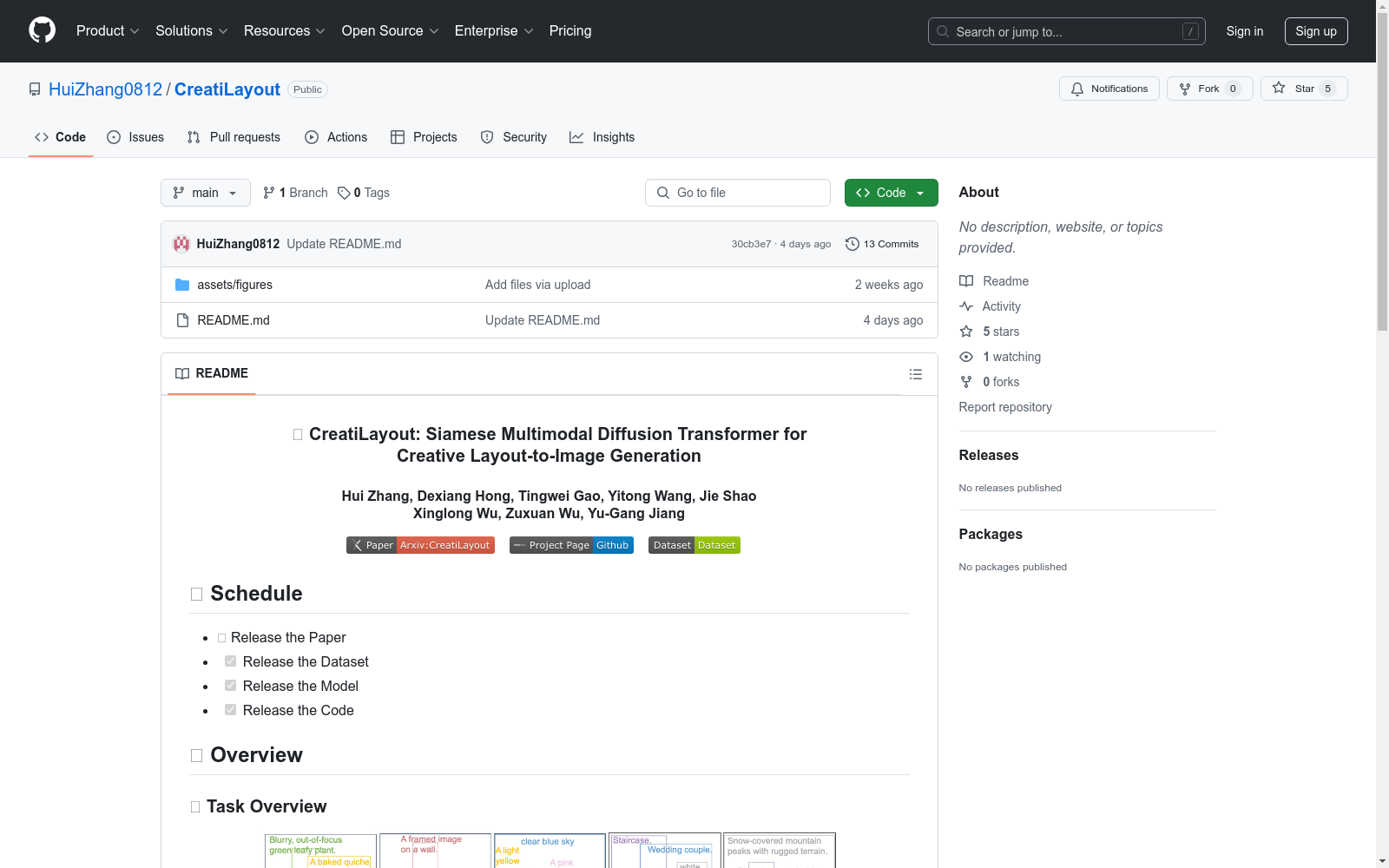Open the Paper Arxiv:CreatiLayout badge
The height and width of the screenshot is (868, 1389).
click(x=420, y=545)
